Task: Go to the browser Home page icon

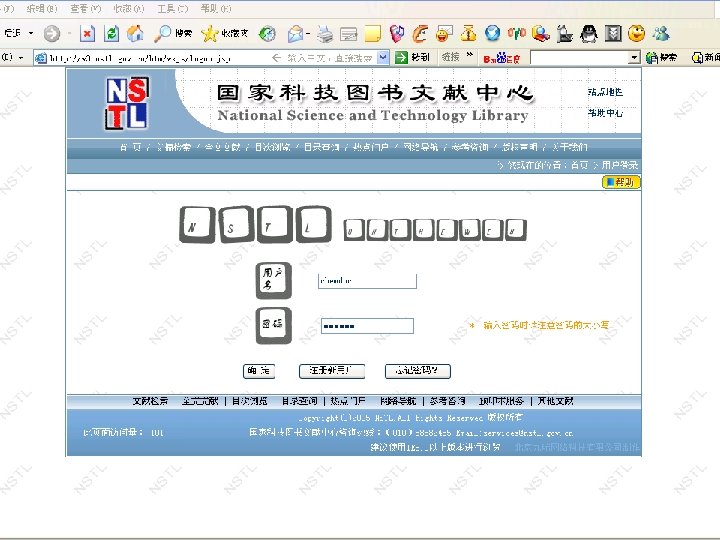Action: pos(135,33)
